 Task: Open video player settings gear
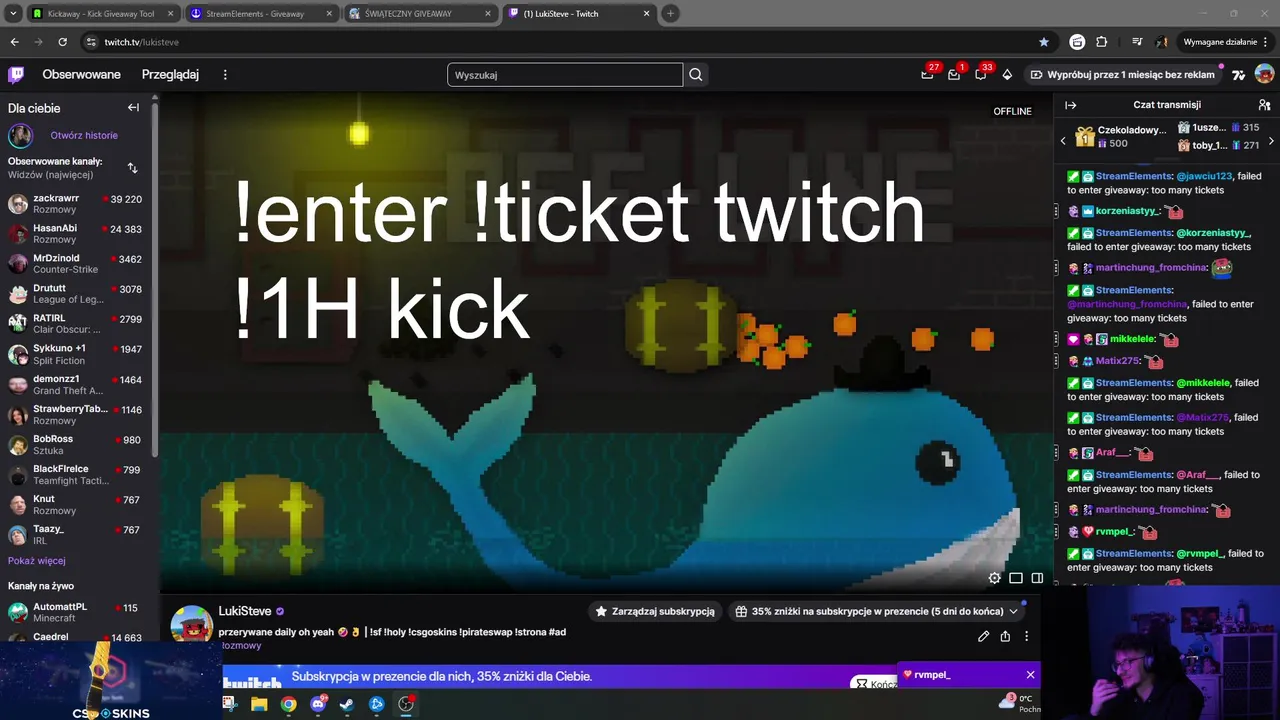click(994, 578)
